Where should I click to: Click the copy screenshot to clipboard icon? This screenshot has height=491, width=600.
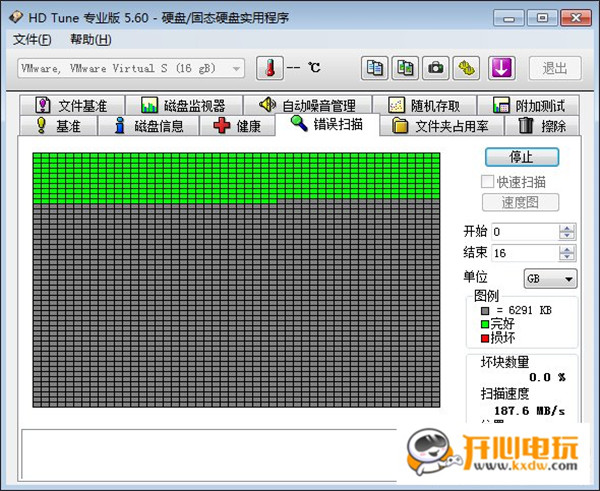[x=405, y=68]
